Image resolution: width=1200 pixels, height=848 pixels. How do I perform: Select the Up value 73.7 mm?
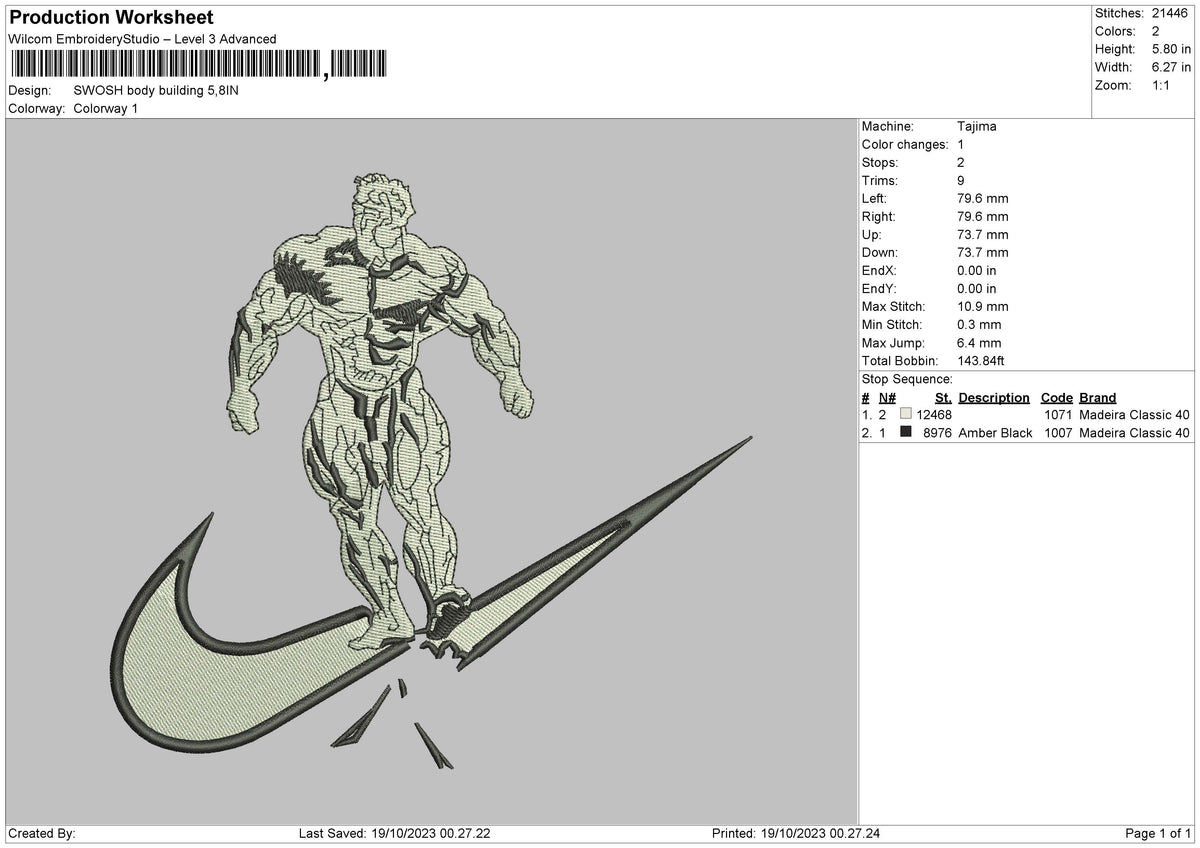click(983, 235)
